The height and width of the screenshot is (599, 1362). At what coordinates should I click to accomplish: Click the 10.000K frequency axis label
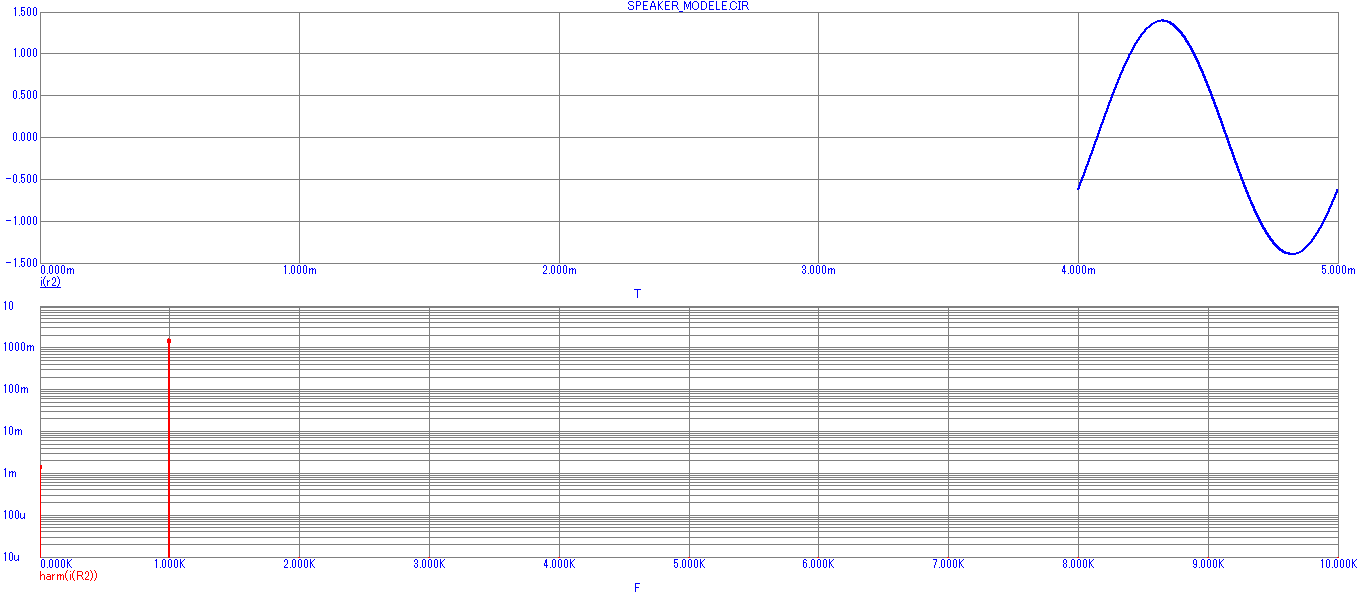click(1337, 564)
